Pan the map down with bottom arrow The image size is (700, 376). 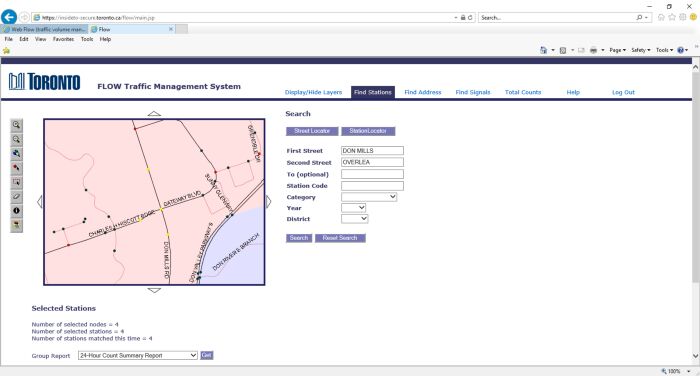154,290
